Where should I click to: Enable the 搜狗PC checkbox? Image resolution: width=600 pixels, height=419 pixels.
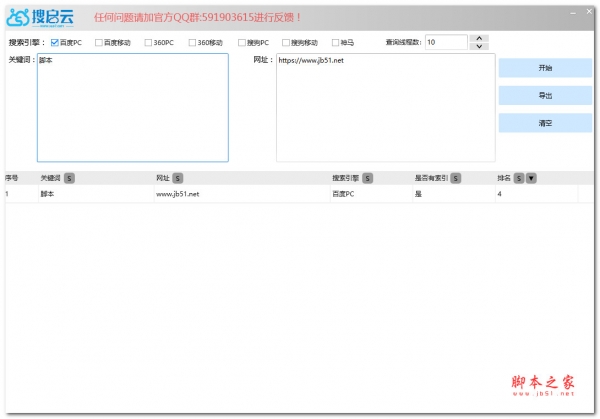point(241,42)
